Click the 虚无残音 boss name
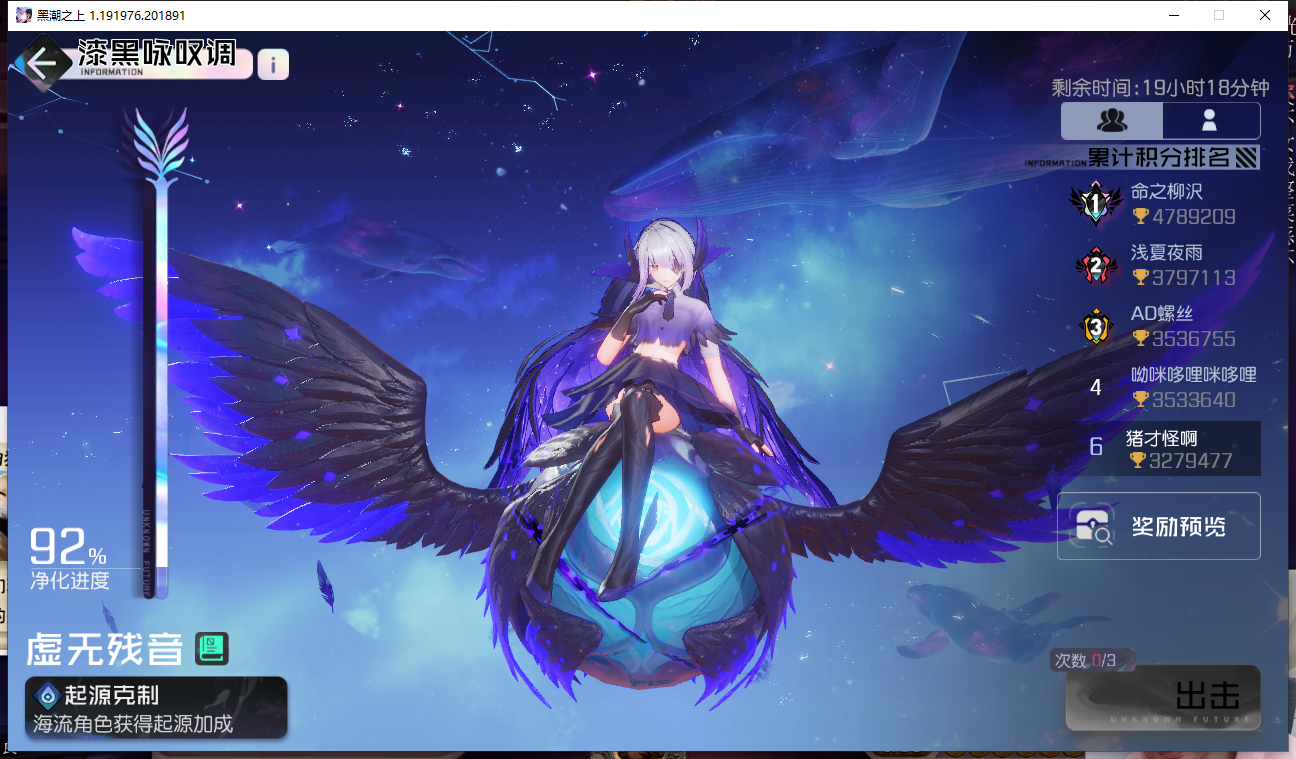The height and width of the screenshot is (759, 1296). click(x=105, y=650)
